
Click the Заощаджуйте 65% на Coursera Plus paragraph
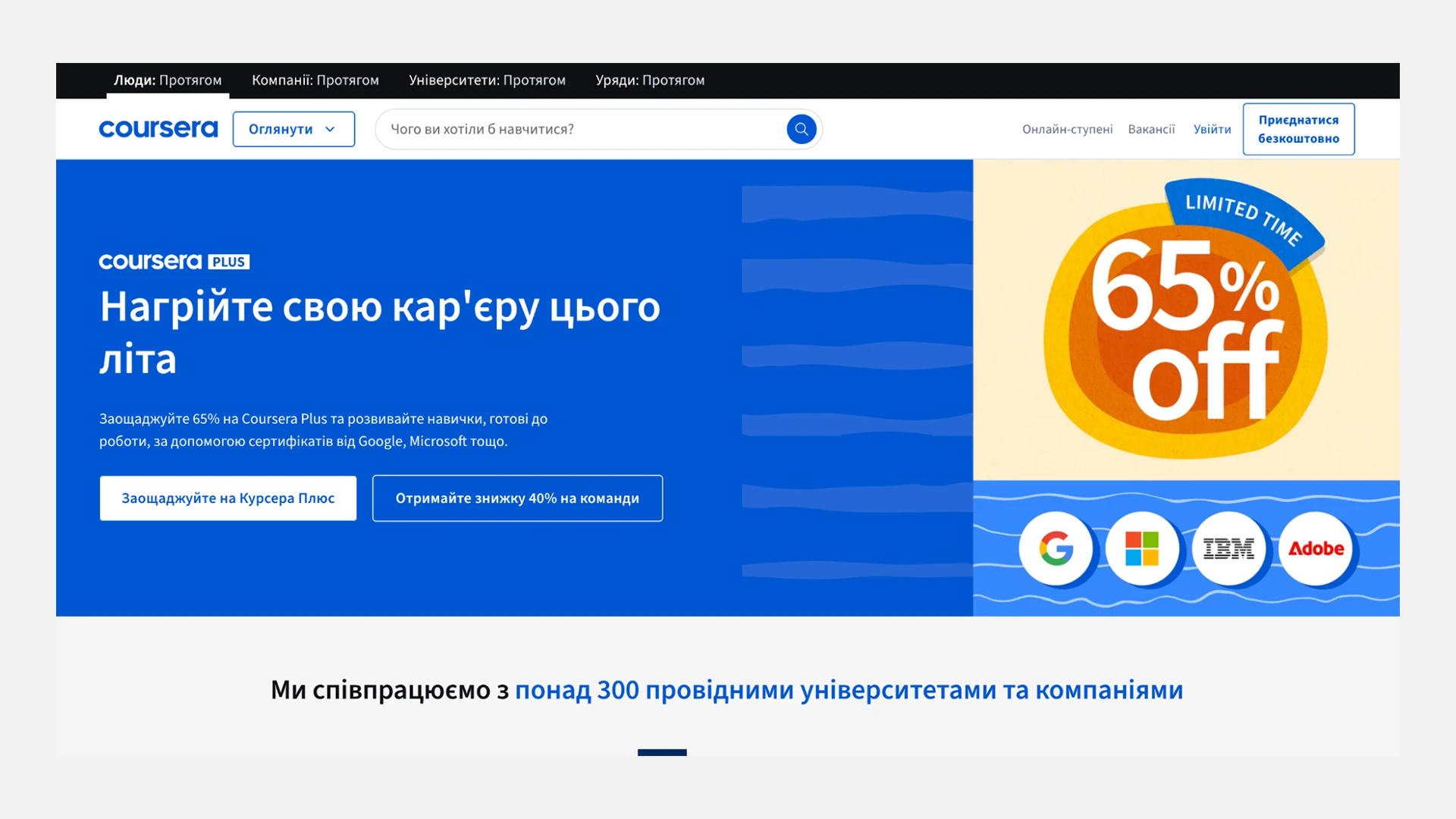click(x=323, y=430)
